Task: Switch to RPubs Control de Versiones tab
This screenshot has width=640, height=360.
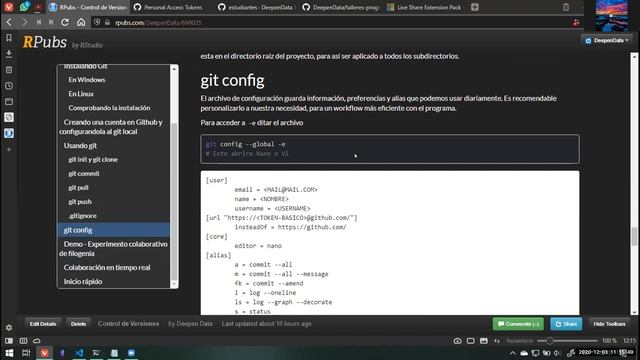Action: pos(87,7)
